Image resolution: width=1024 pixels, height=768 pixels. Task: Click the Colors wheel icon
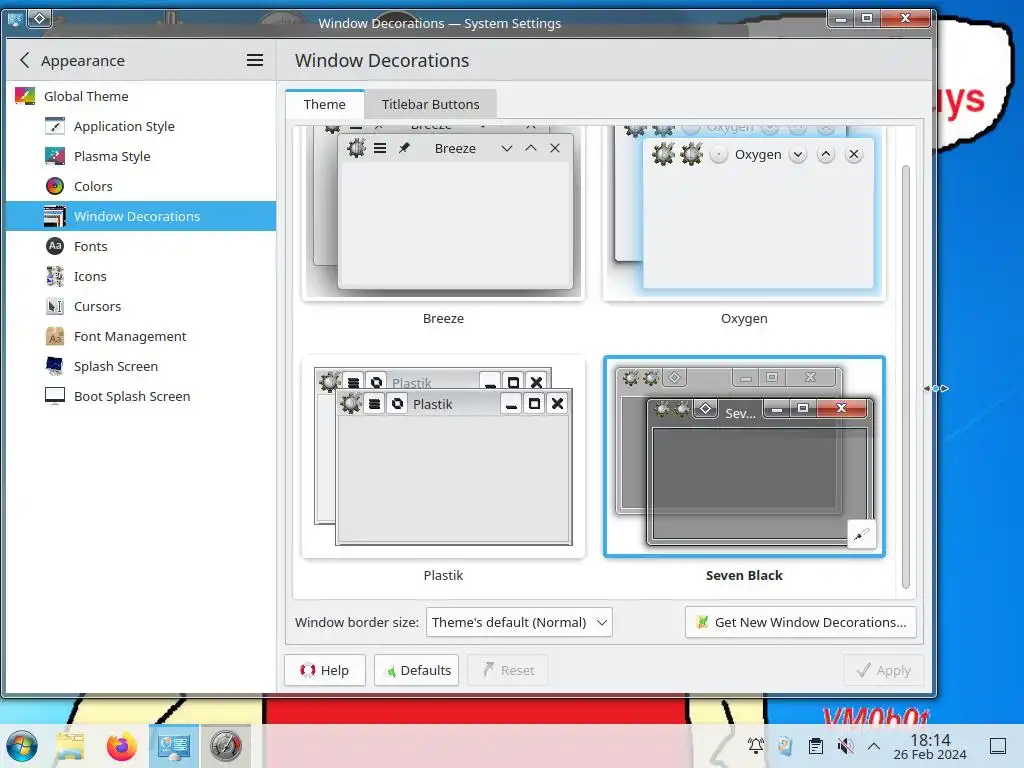point(55,186)
